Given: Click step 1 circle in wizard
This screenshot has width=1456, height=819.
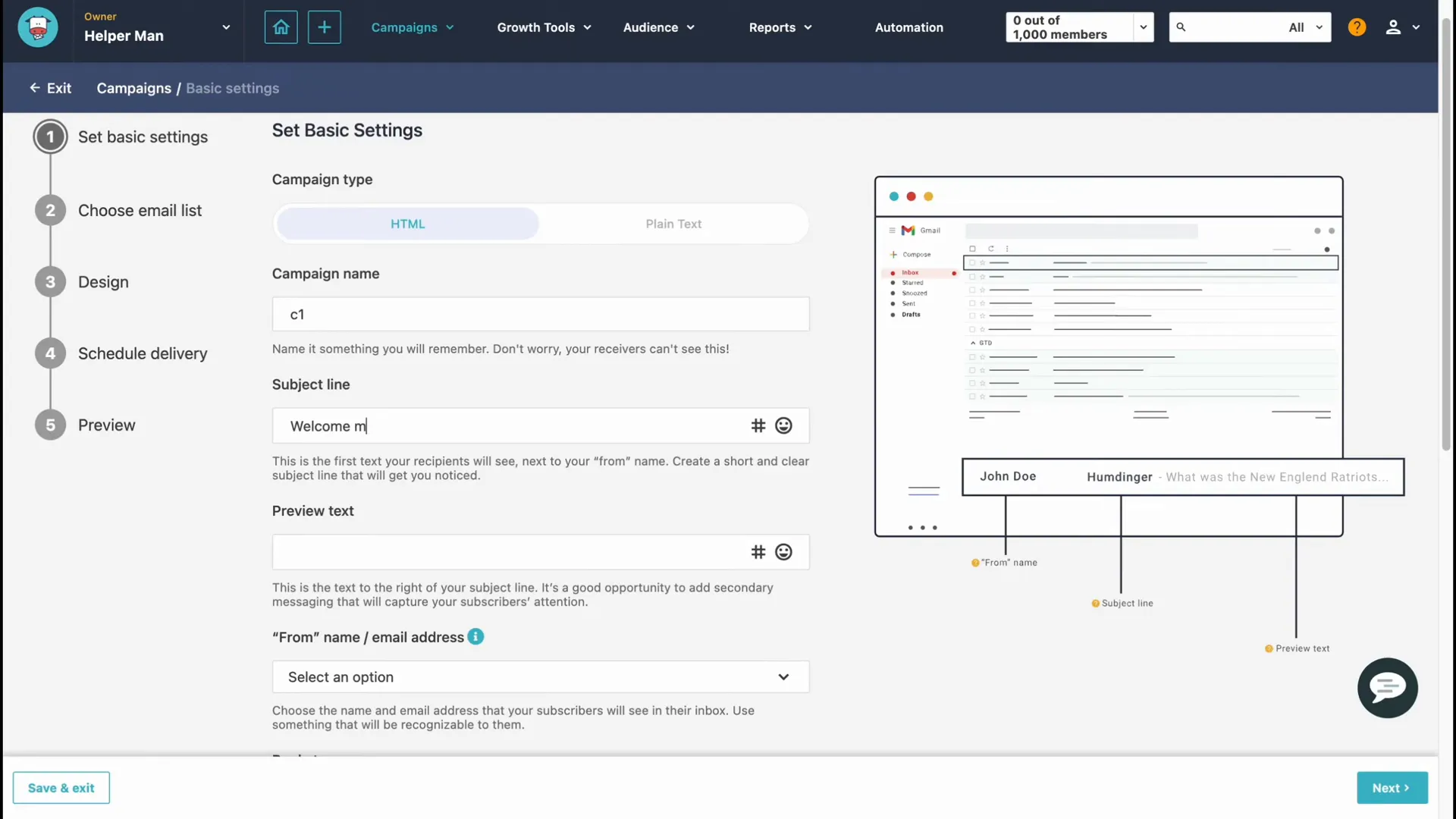Looking at the screenshot, I should pyautogui.click(x=50, y=137).
